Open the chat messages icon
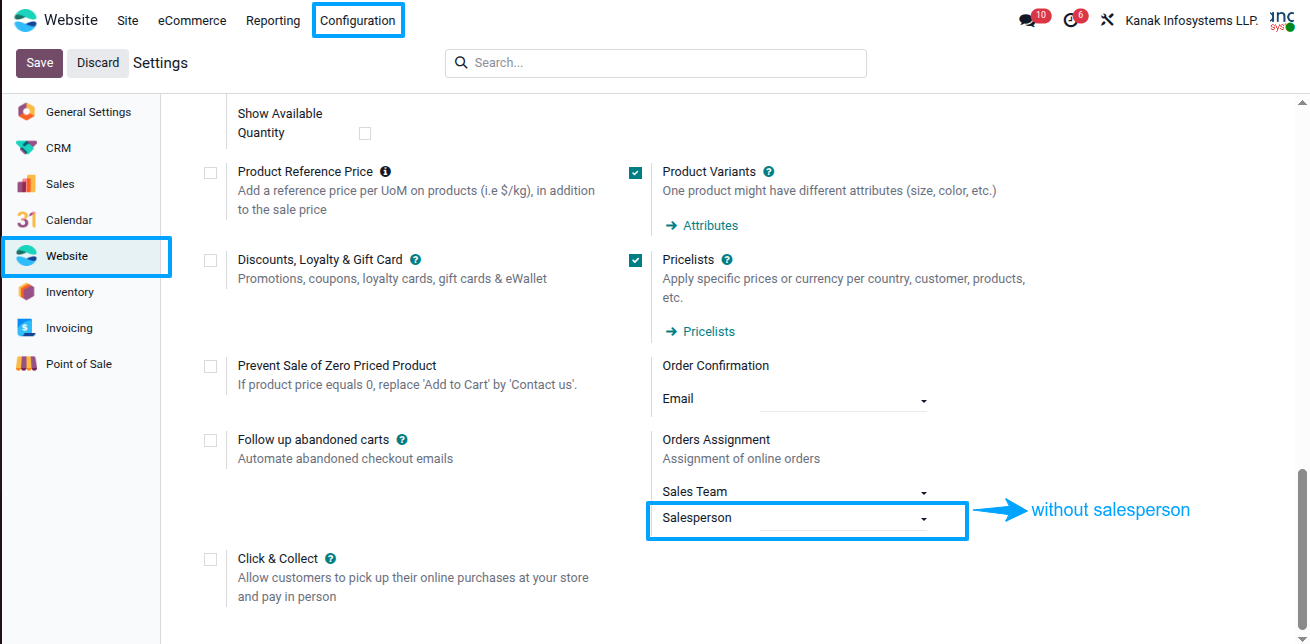The image size is (1310, 644). click(1027, 20)
